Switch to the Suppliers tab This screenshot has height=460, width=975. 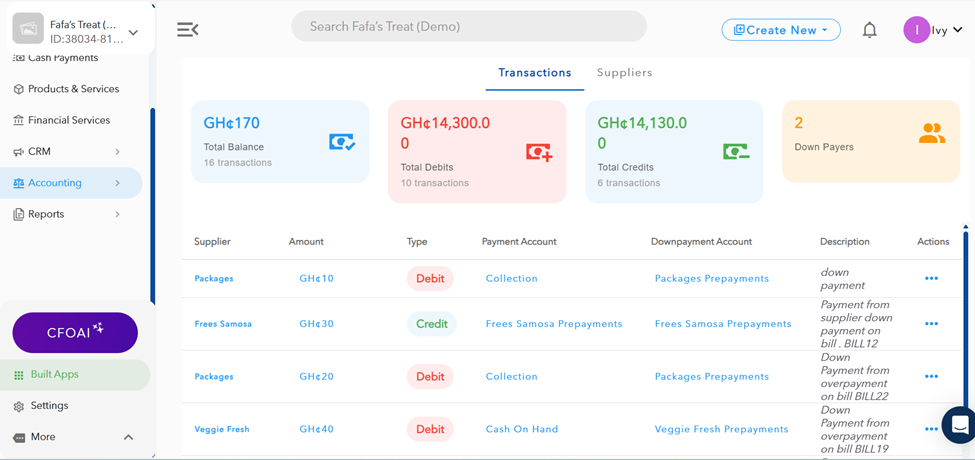624,73
